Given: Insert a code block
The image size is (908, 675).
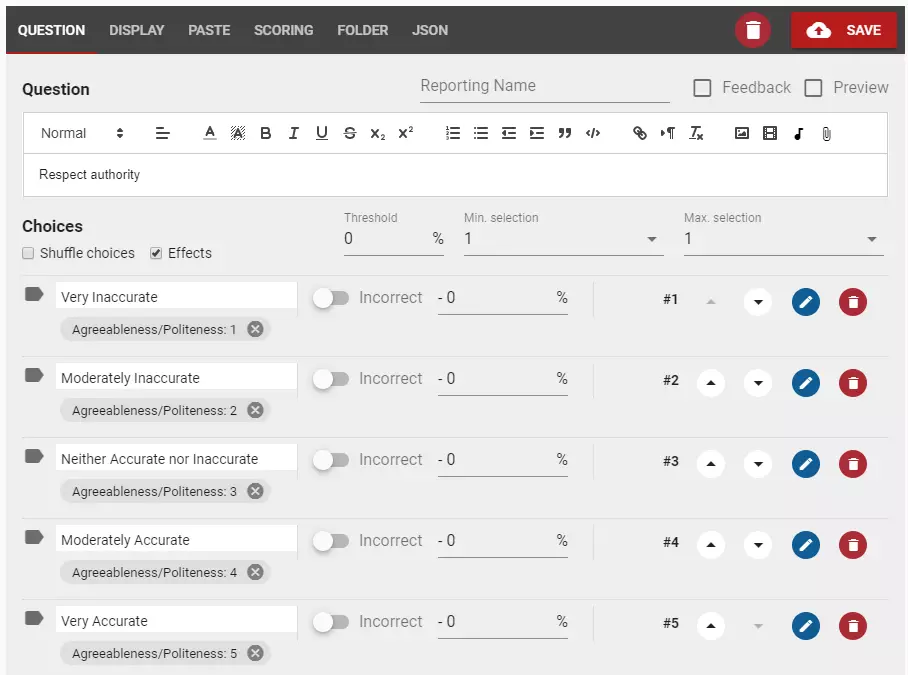Looking at the screenshot, I should [x=593, y=133].
